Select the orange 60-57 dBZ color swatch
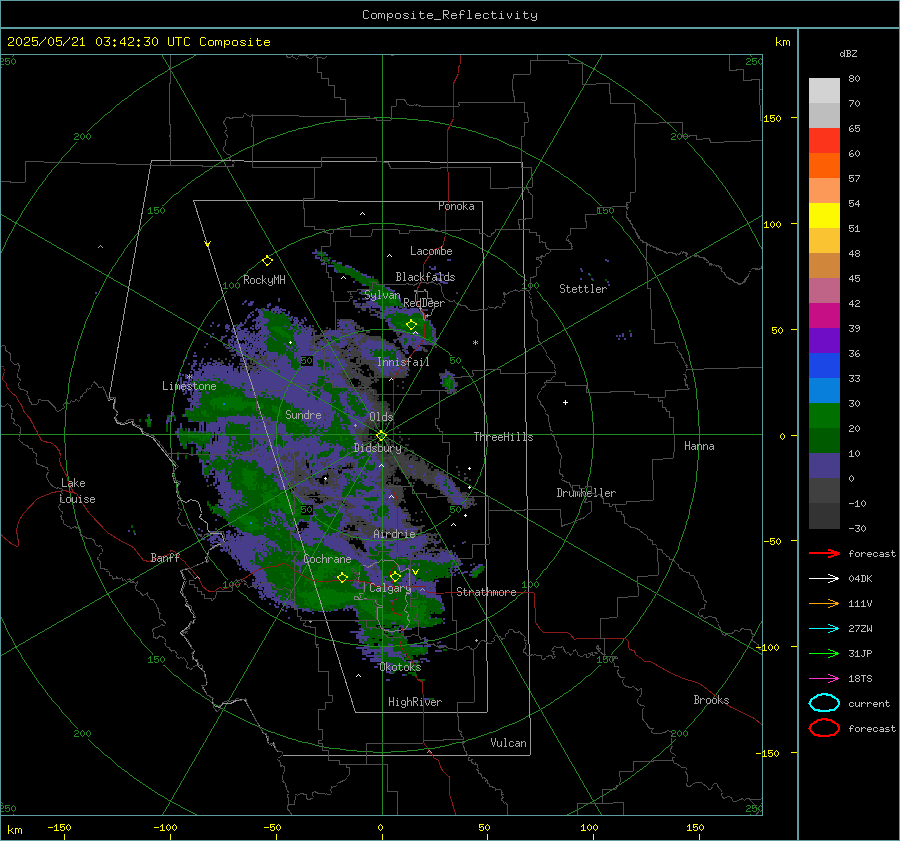This screenshot has height=841, width=900. 824,166
